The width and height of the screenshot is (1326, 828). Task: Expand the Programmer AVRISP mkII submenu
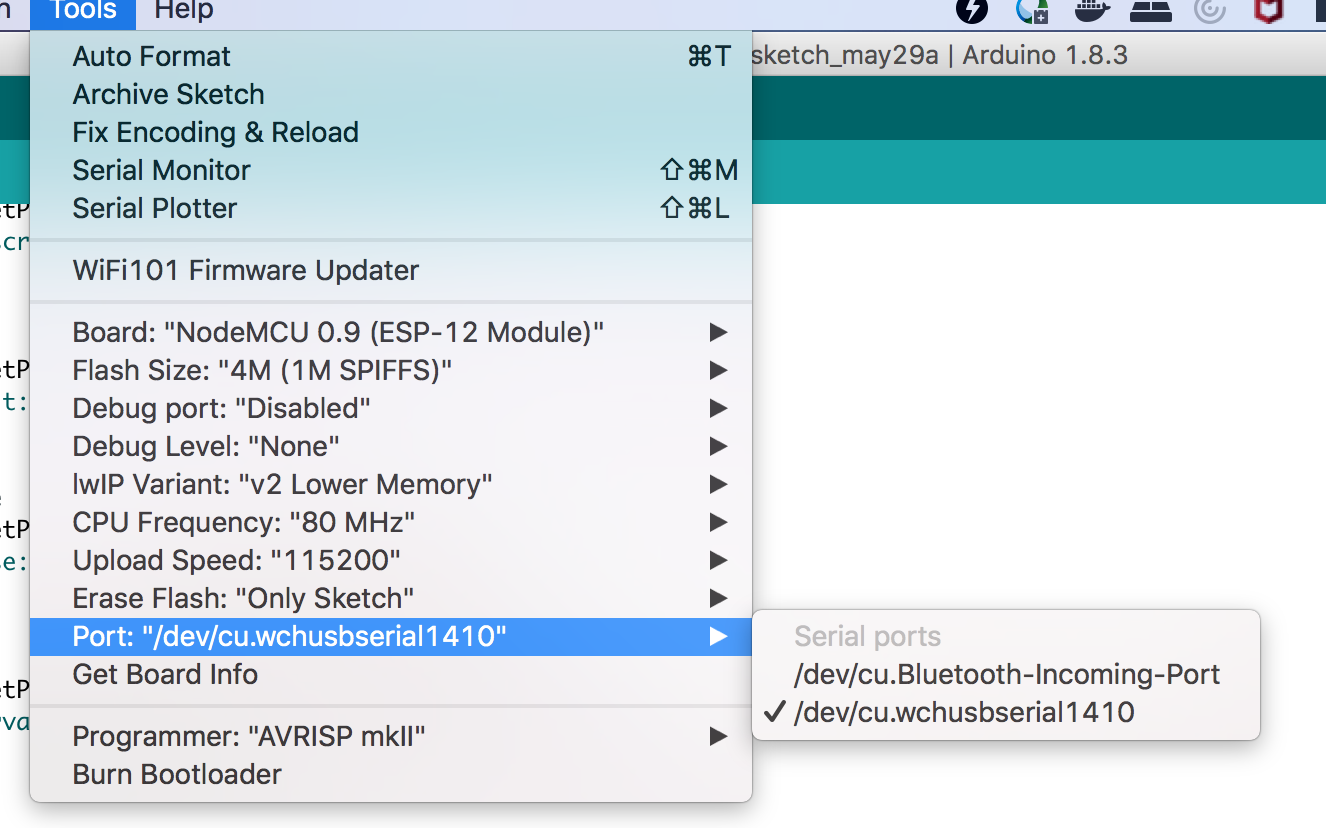[x=391, y=737]
